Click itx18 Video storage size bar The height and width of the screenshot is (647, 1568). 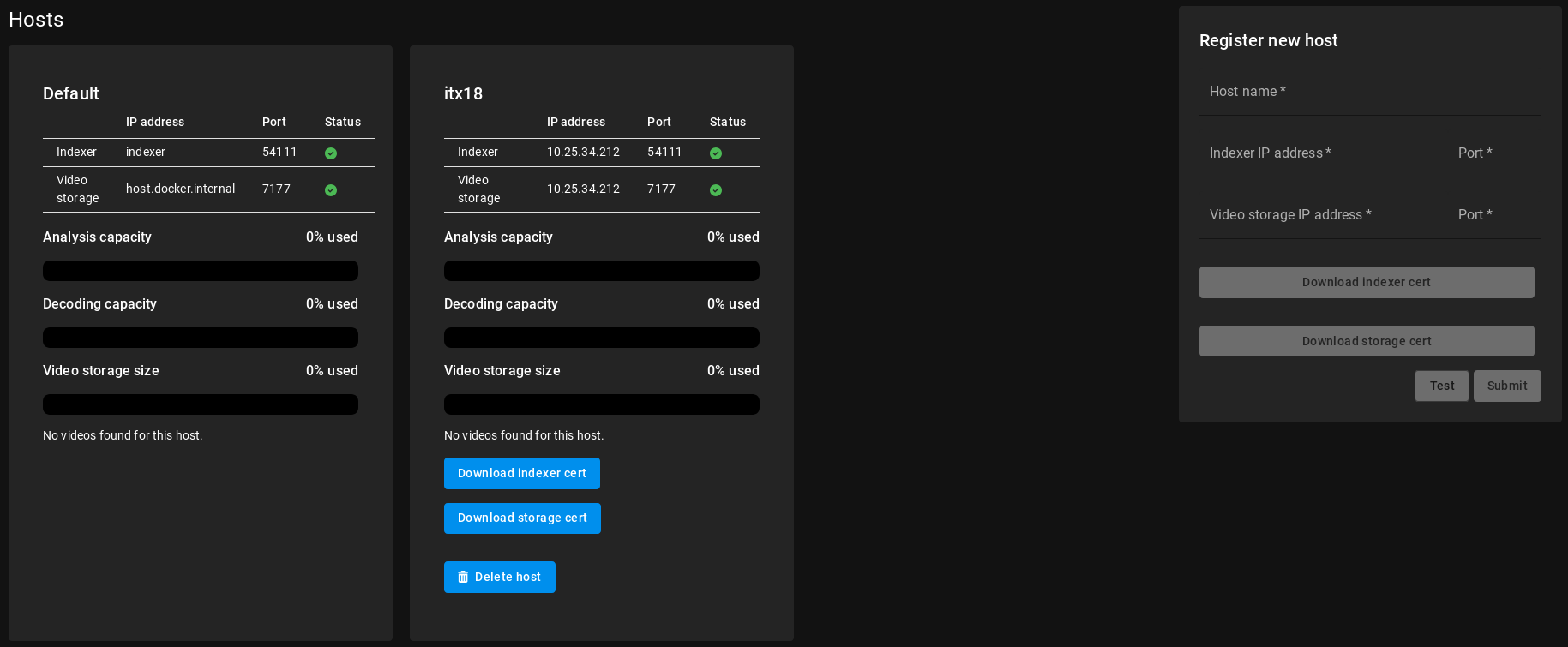(601, 404)
